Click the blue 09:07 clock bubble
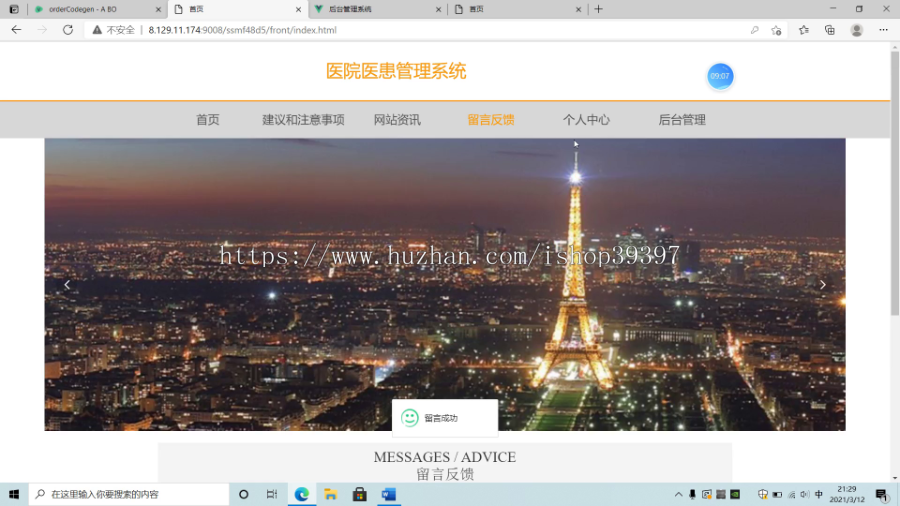 pyautogui.click(x=720, y=76)
